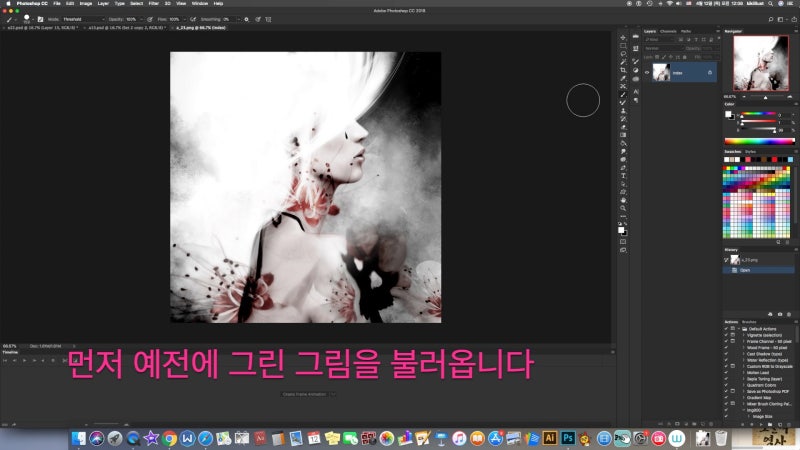Toggle visibility of the Index layer
800x450 pixels.
[647, 73]
